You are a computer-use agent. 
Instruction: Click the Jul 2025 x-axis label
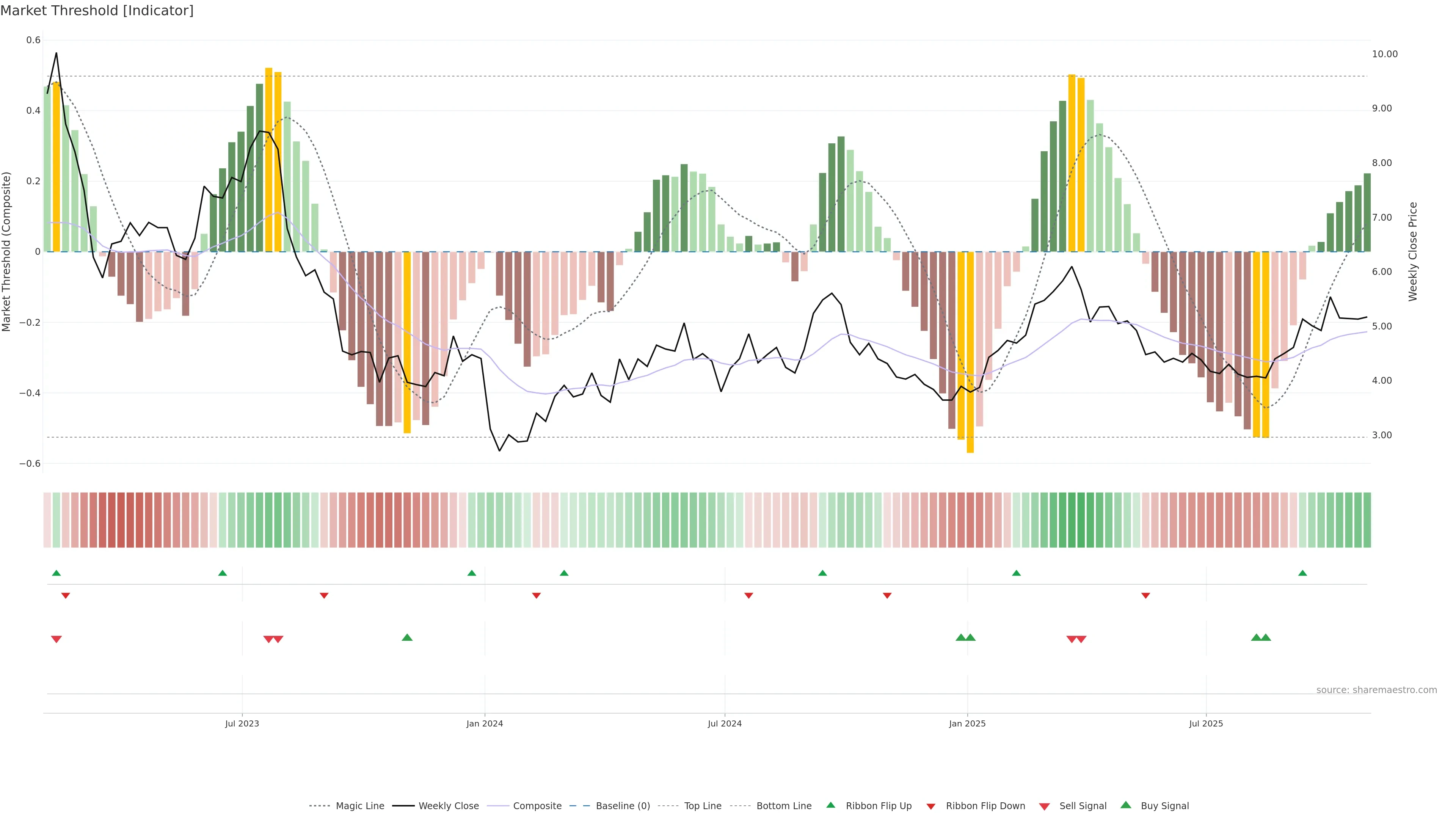1206,723
